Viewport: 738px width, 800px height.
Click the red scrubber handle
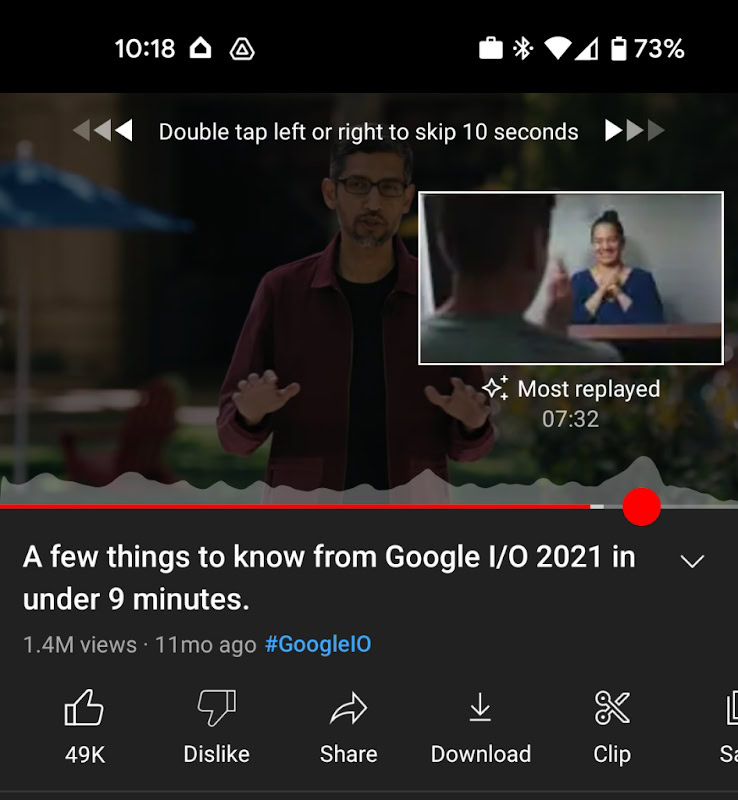pyautogui.click(x=642, y=507)
